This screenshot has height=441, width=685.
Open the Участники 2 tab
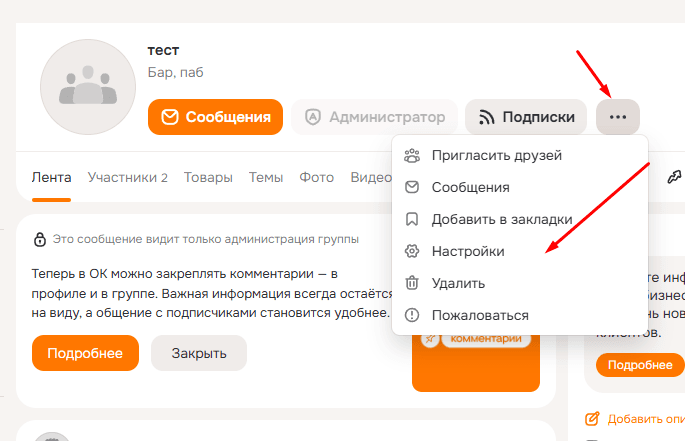(128, 177)
